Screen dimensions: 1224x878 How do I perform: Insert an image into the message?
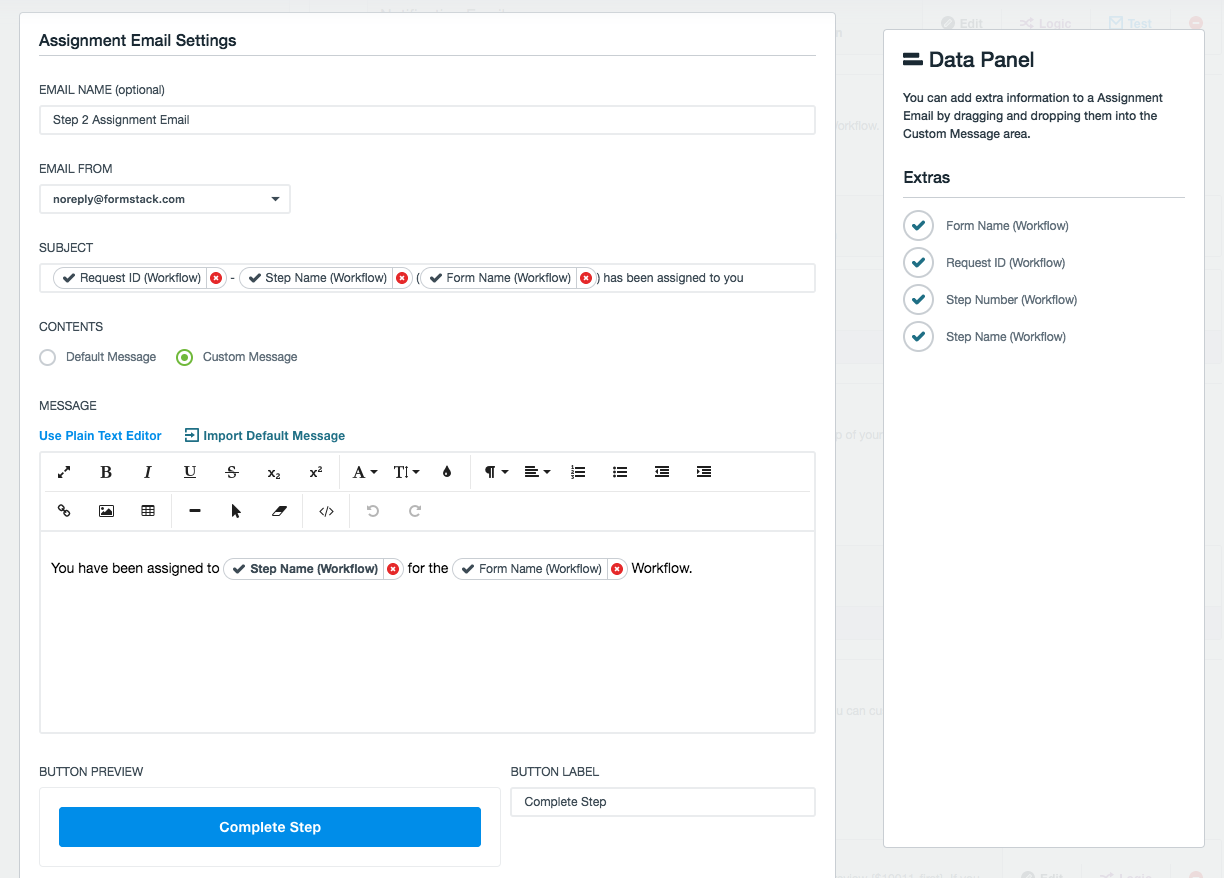pos(106,511)
